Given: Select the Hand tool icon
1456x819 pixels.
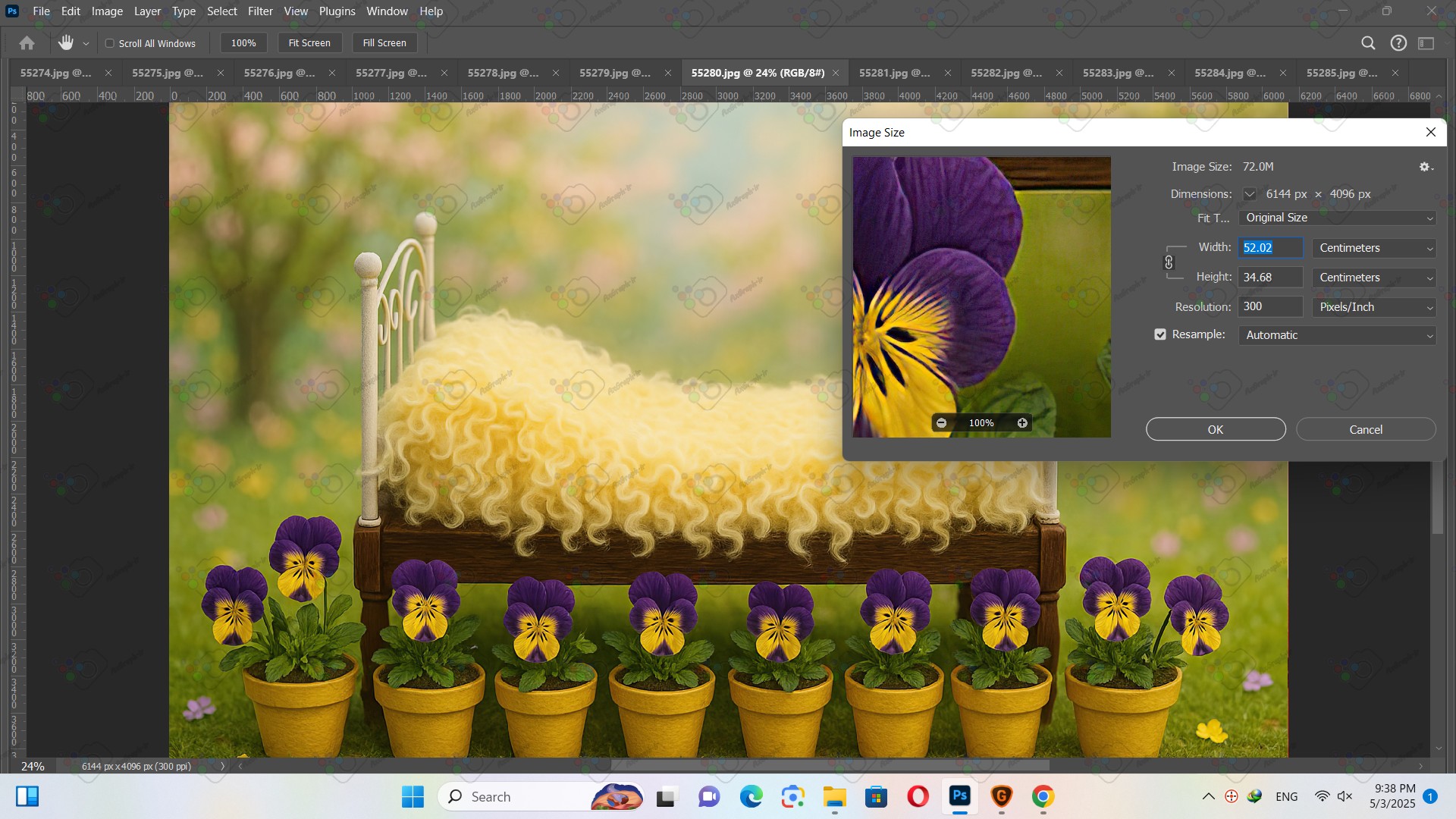Looking at the screenshot, I should [66, 43].
